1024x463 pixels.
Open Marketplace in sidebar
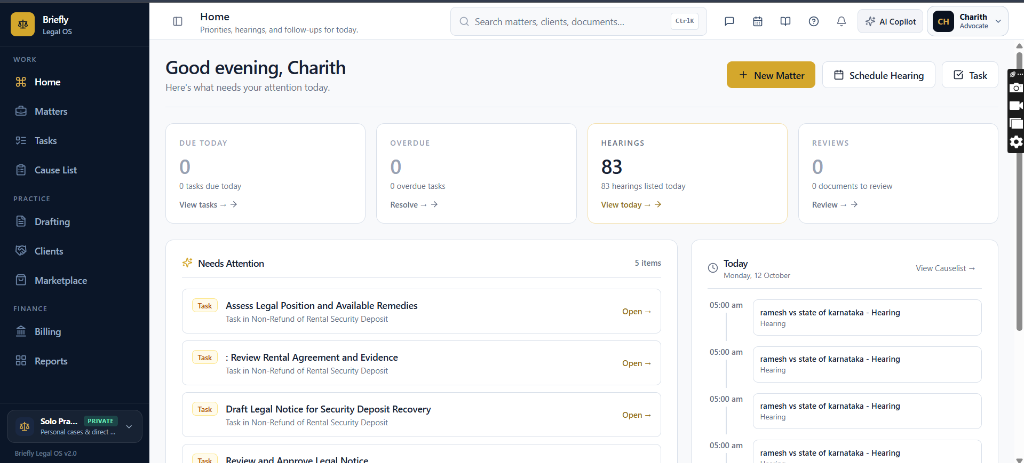(x=74, y=280)
